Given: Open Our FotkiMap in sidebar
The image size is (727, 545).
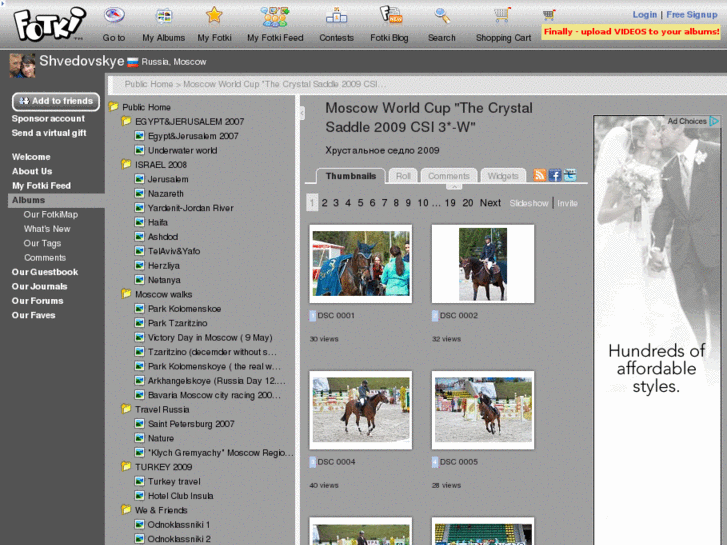Looking at the screenshot, I should pyautogui.click(x=51, y=214).
